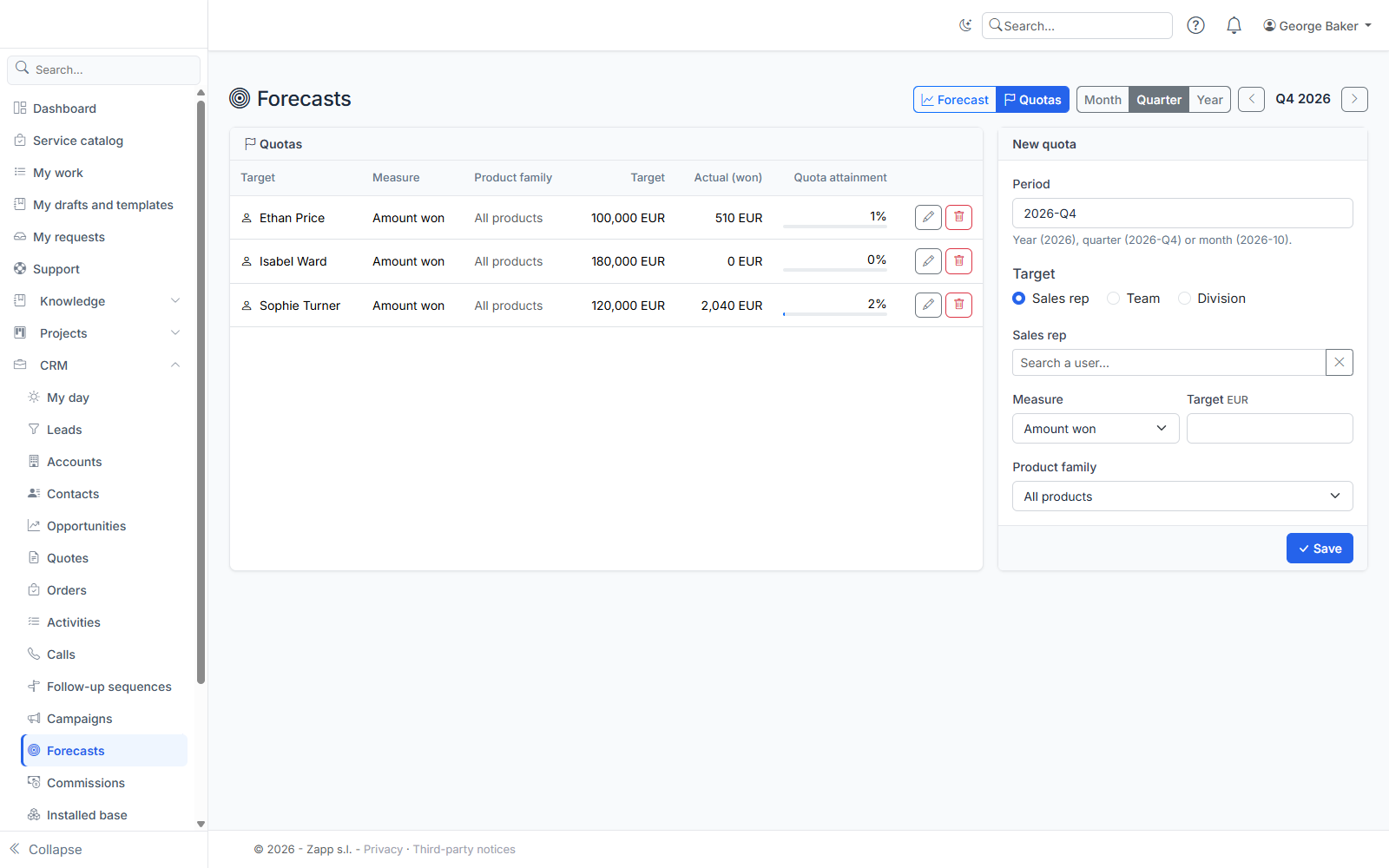Open the Measure dropdown showing Amount won

[x=1096, y=429]
